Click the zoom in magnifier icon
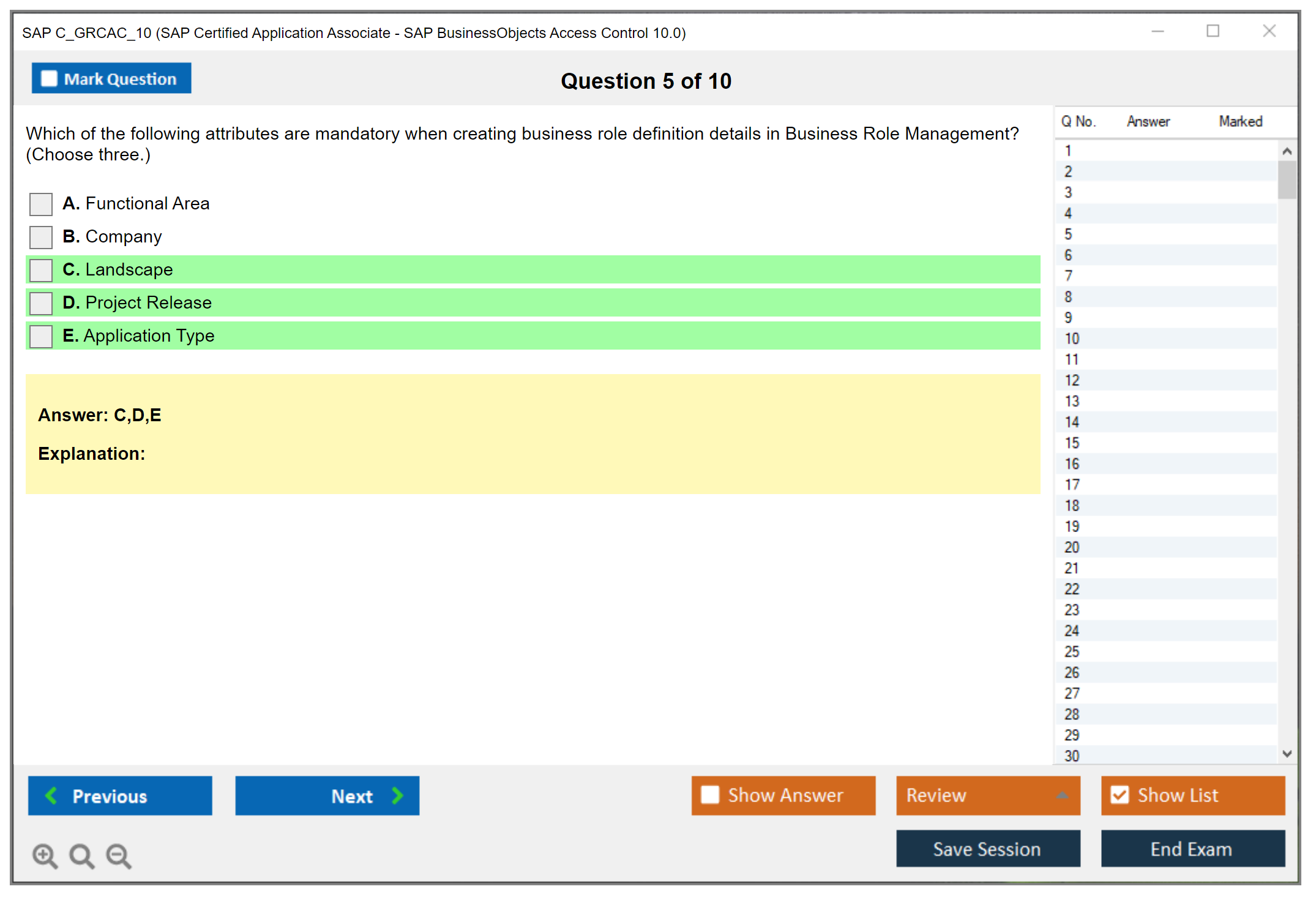Screen dimensions: 1316x900 point(45,855)
